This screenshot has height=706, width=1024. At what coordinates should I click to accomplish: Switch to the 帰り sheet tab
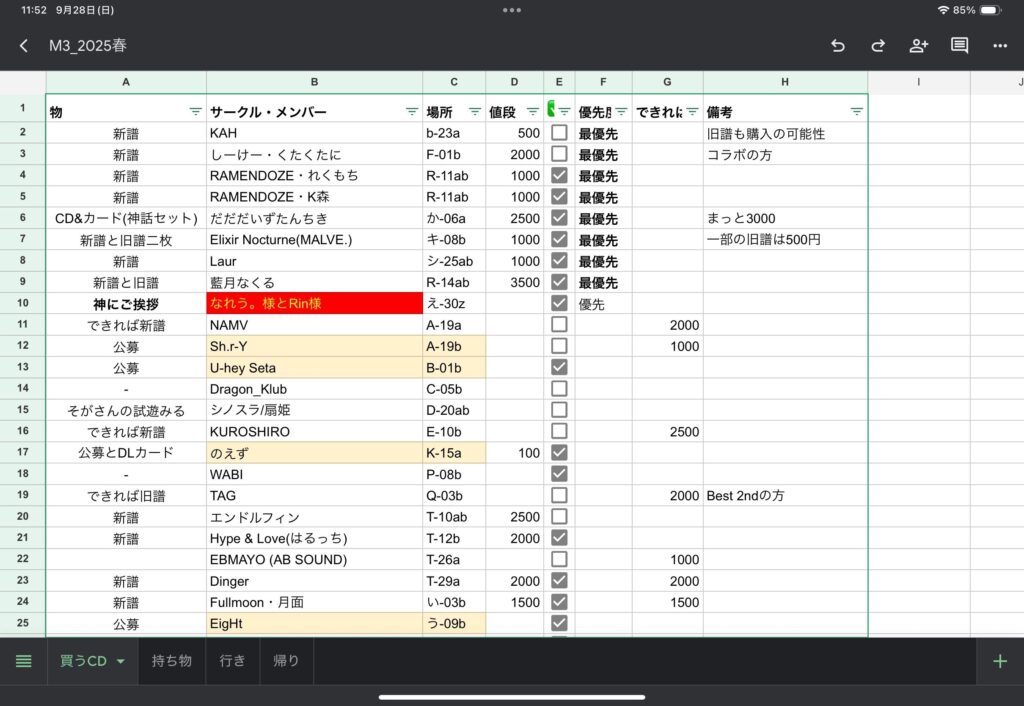click(x=286, y=661)
